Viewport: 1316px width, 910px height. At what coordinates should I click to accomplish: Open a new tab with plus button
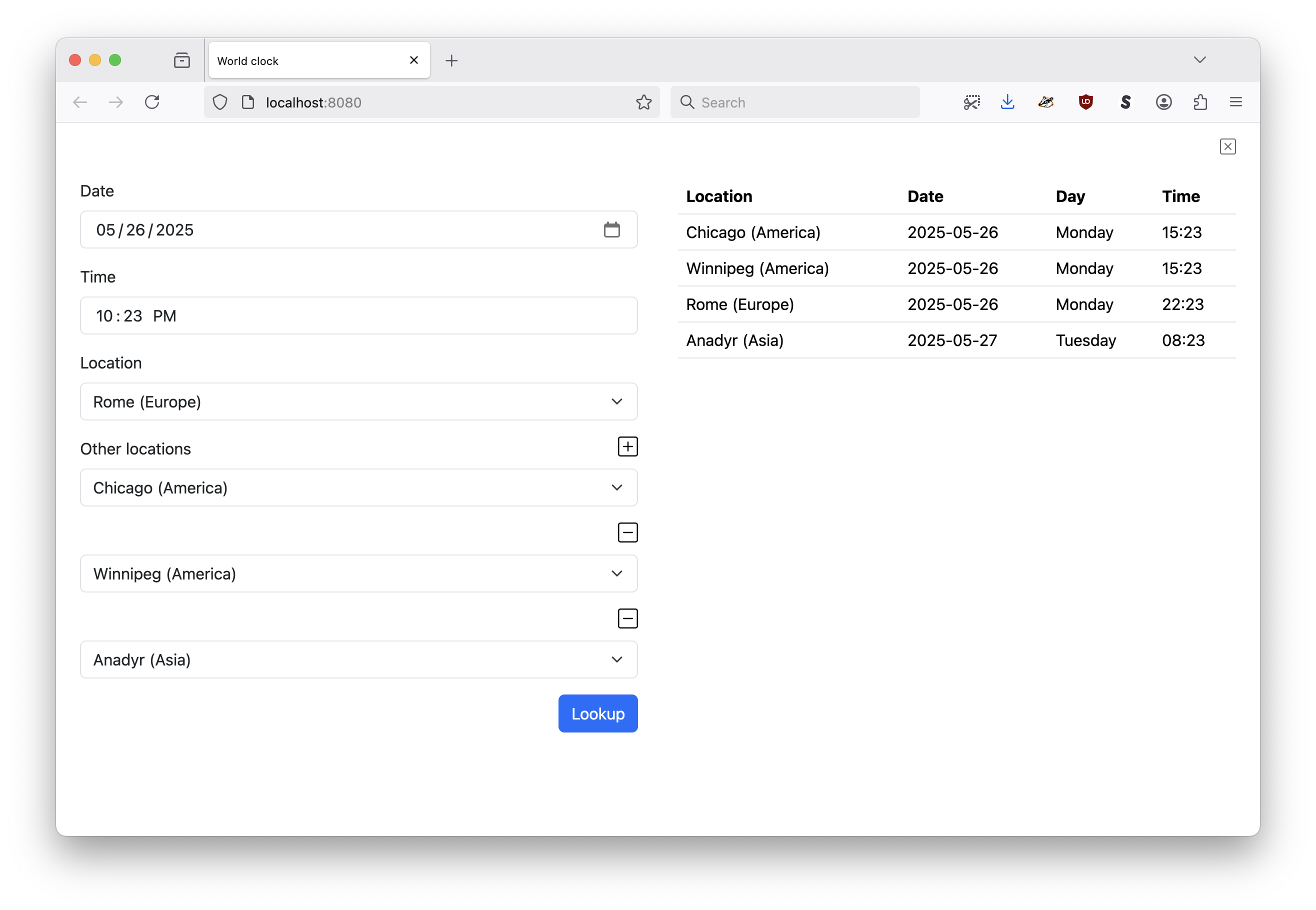[x=451, y=61]
